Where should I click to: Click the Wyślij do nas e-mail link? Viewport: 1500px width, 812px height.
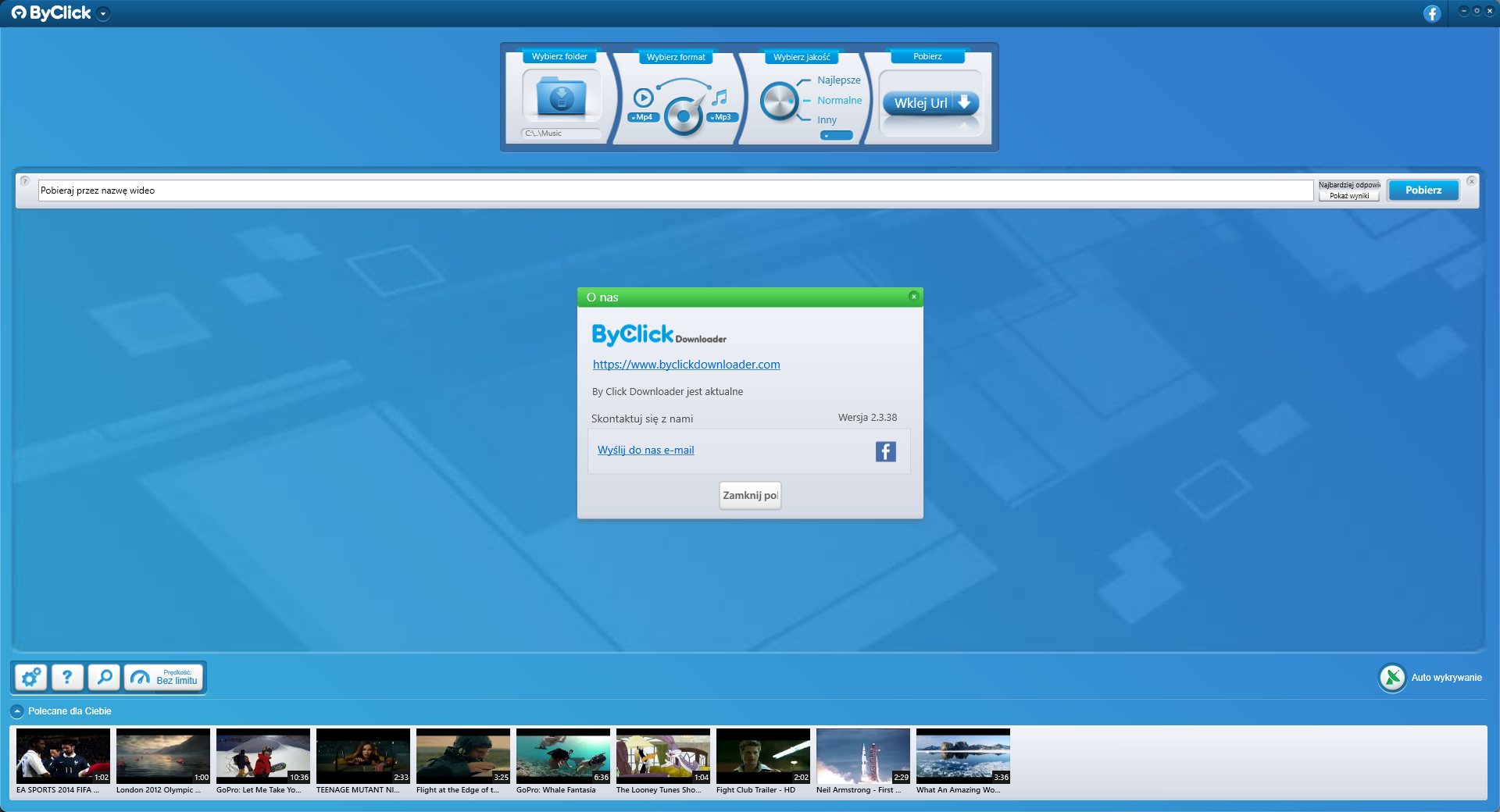click(x=645, y=451)
